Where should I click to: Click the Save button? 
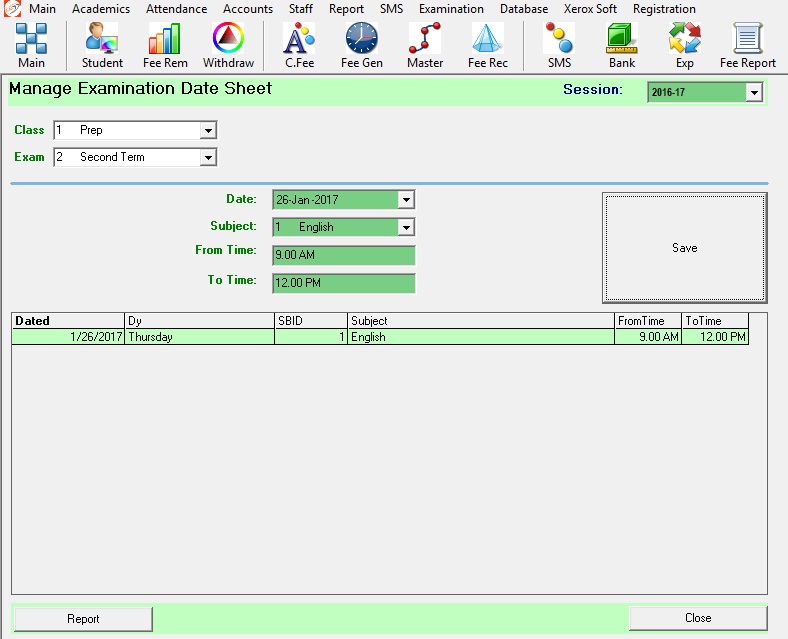tap(684, 248)
